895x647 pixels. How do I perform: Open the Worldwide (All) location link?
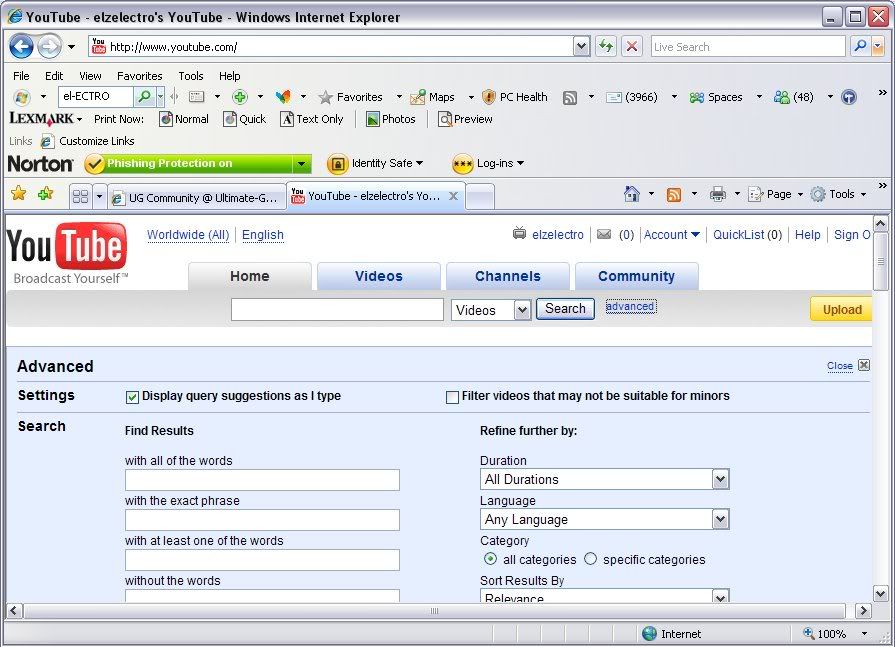(188, 235)
